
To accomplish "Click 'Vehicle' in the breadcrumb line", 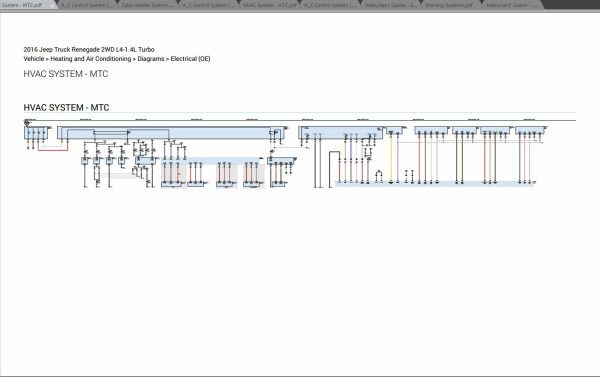I will [34, 59].
